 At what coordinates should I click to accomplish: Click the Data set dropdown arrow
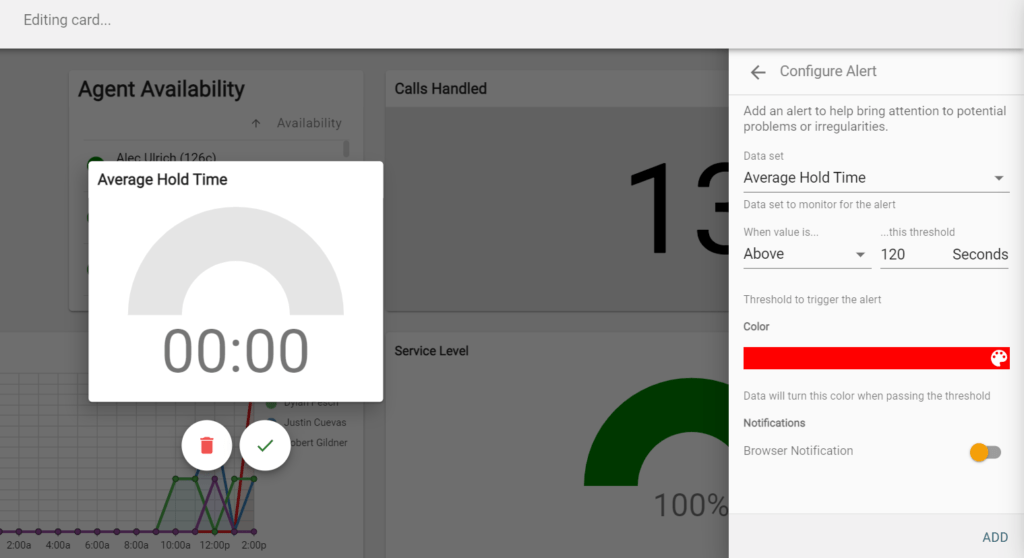(998, 178)
